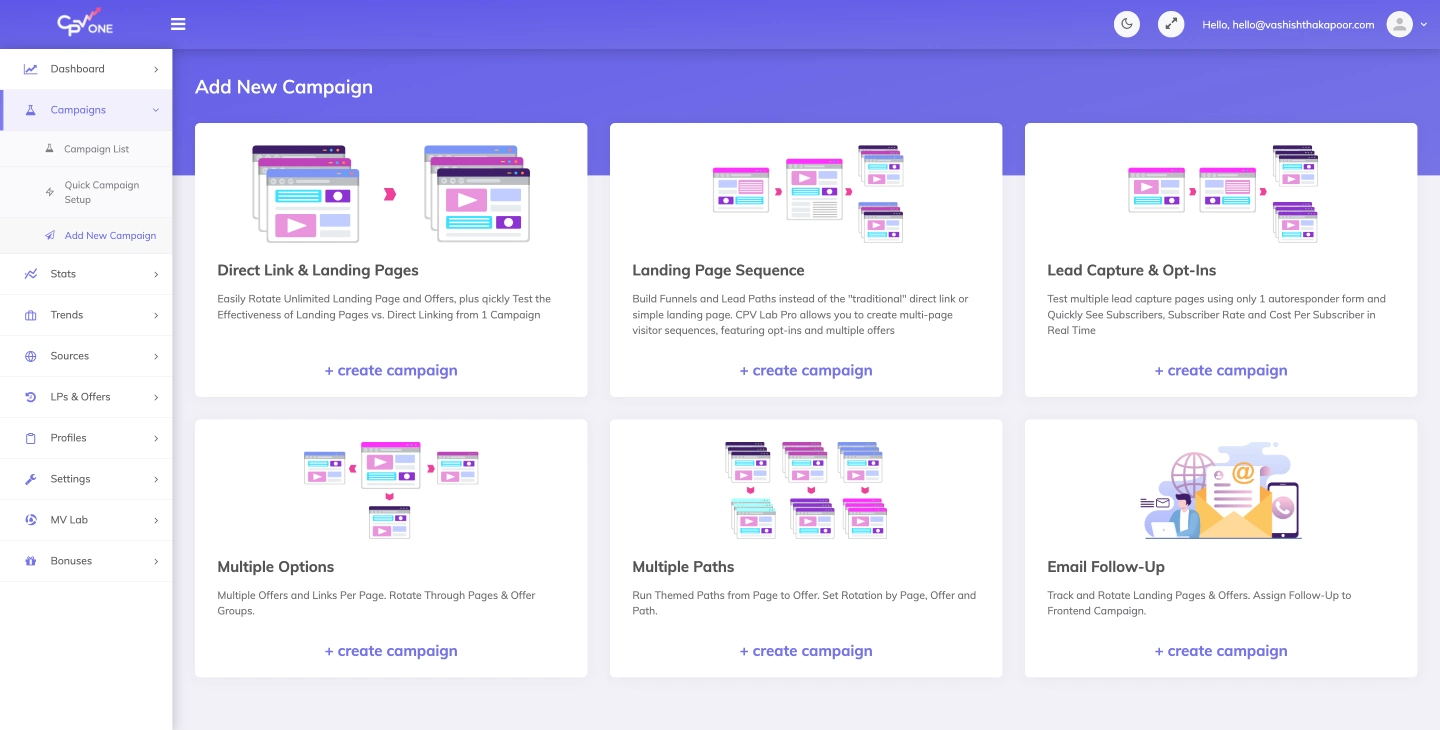1440x730 pixels.
Task: Expand the Trends menu chevron
Action: coord(156,315)
